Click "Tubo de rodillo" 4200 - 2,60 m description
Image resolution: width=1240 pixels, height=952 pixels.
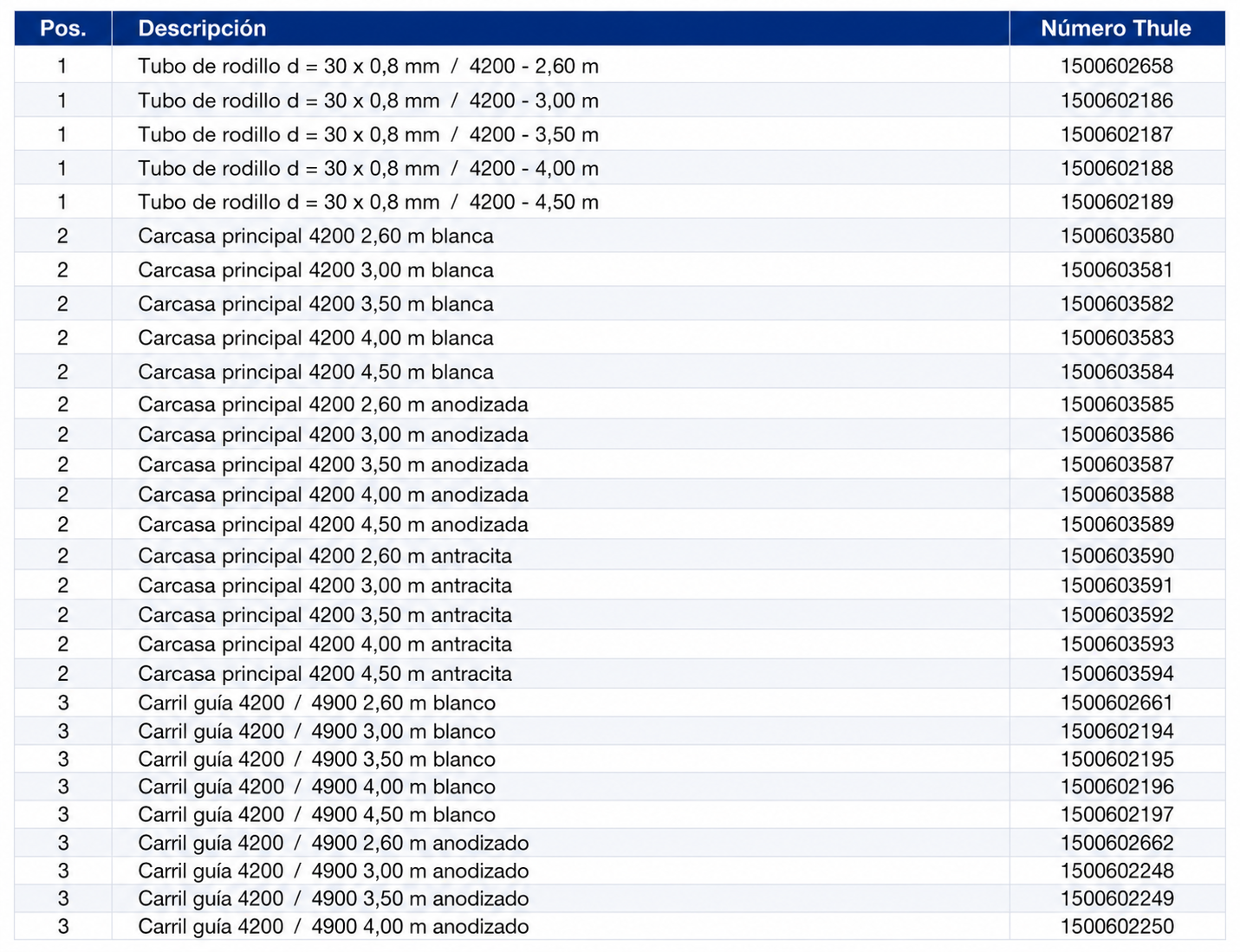click(368, 66)
